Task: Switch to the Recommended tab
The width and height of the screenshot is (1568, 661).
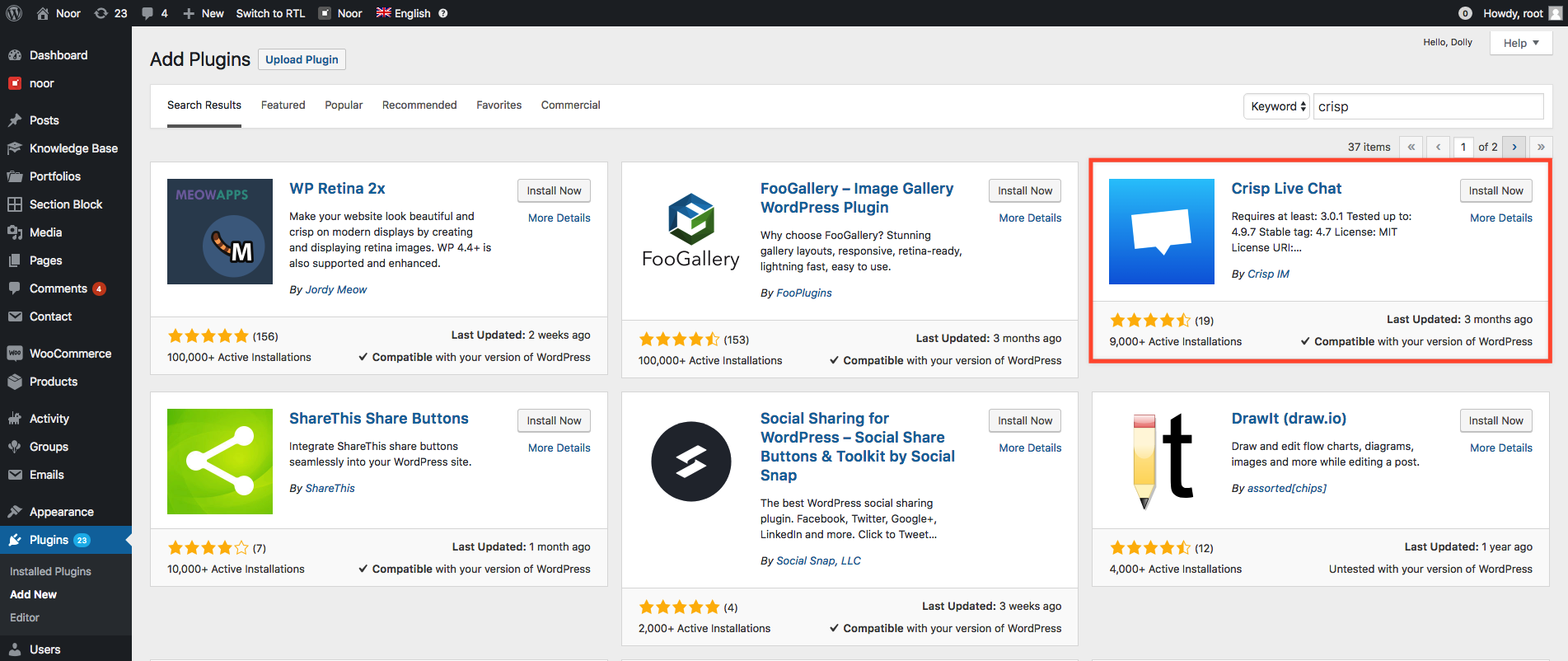Action: 419,105
